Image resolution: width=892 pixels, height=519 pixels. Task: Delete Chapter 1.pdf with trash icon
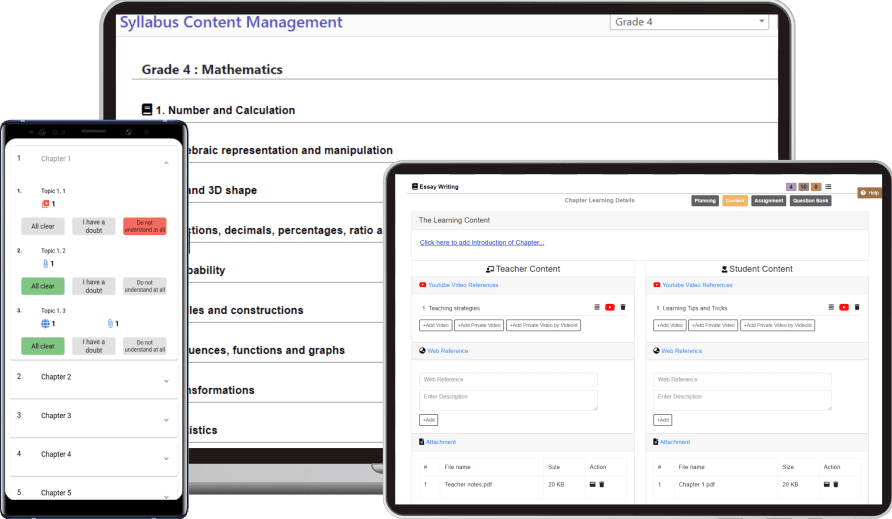[x=836, y=484]
